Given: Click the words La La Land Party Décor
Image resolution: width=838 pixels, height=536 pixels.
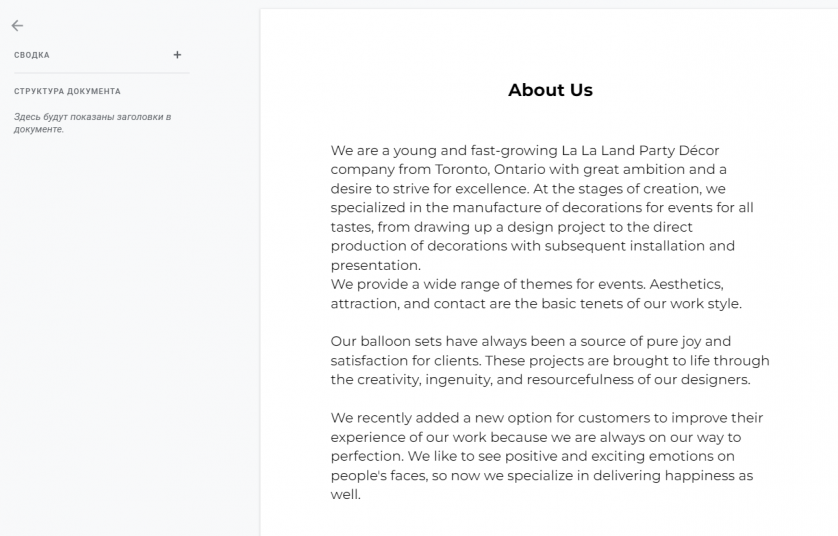Looking at the screenshot, I should [x=640, y=150].
